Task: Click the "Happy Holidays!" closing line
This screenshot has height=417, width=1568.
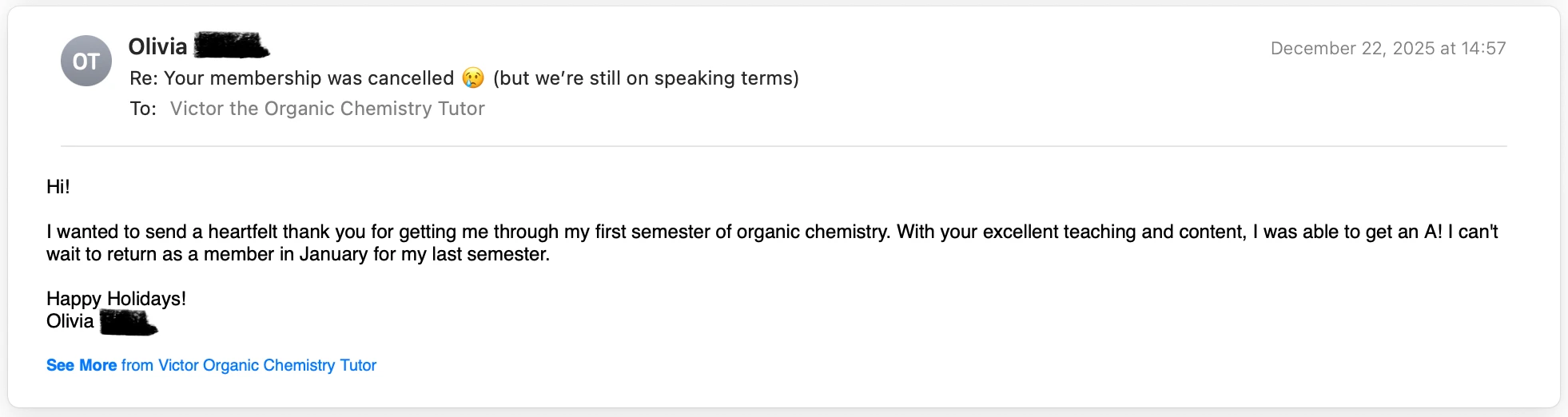Action: coord(116,299)
